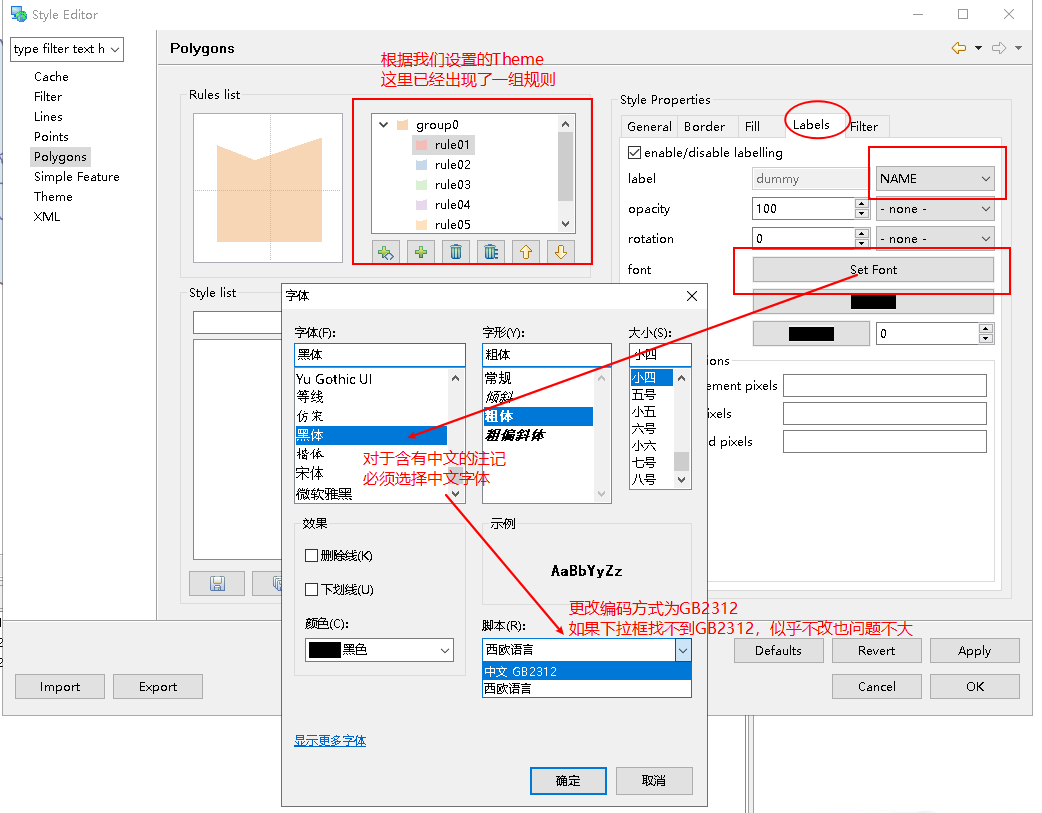Click the yellow back navigation arrow
The image size is (1042, 813).
pos(959,48)
